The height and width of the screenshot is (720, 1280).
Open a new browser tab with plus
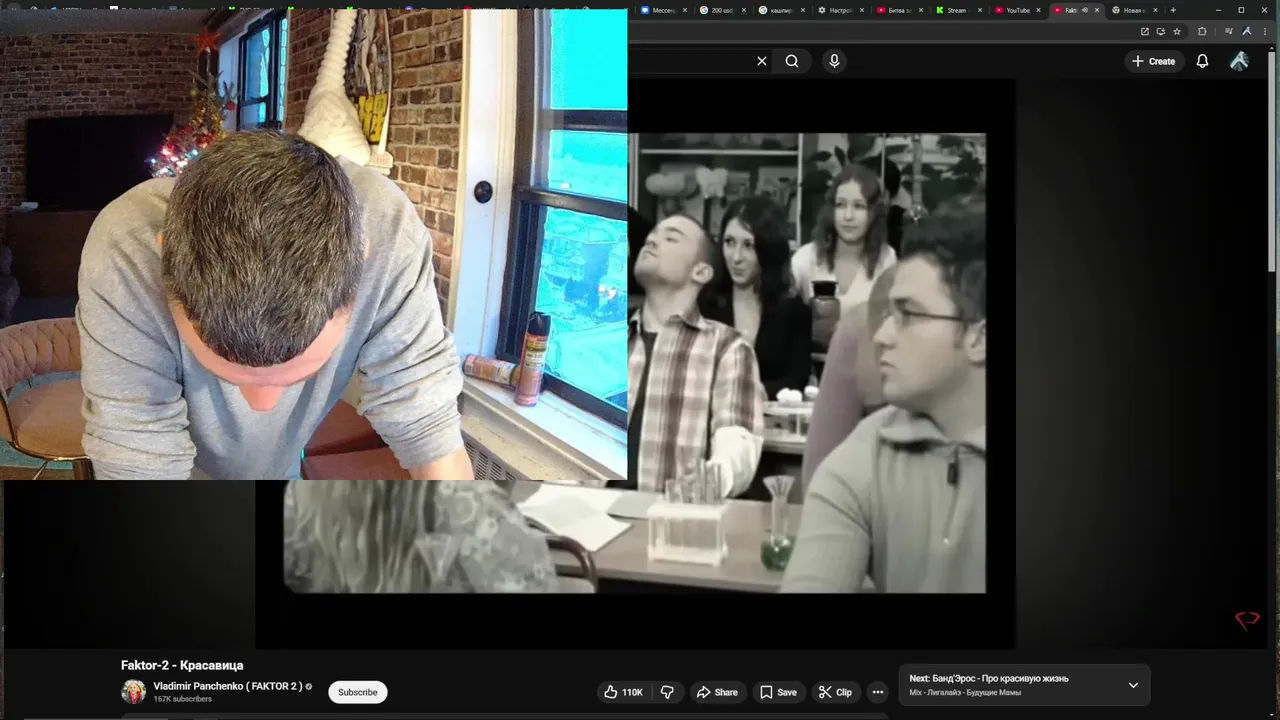click(x=1173, y=10)
